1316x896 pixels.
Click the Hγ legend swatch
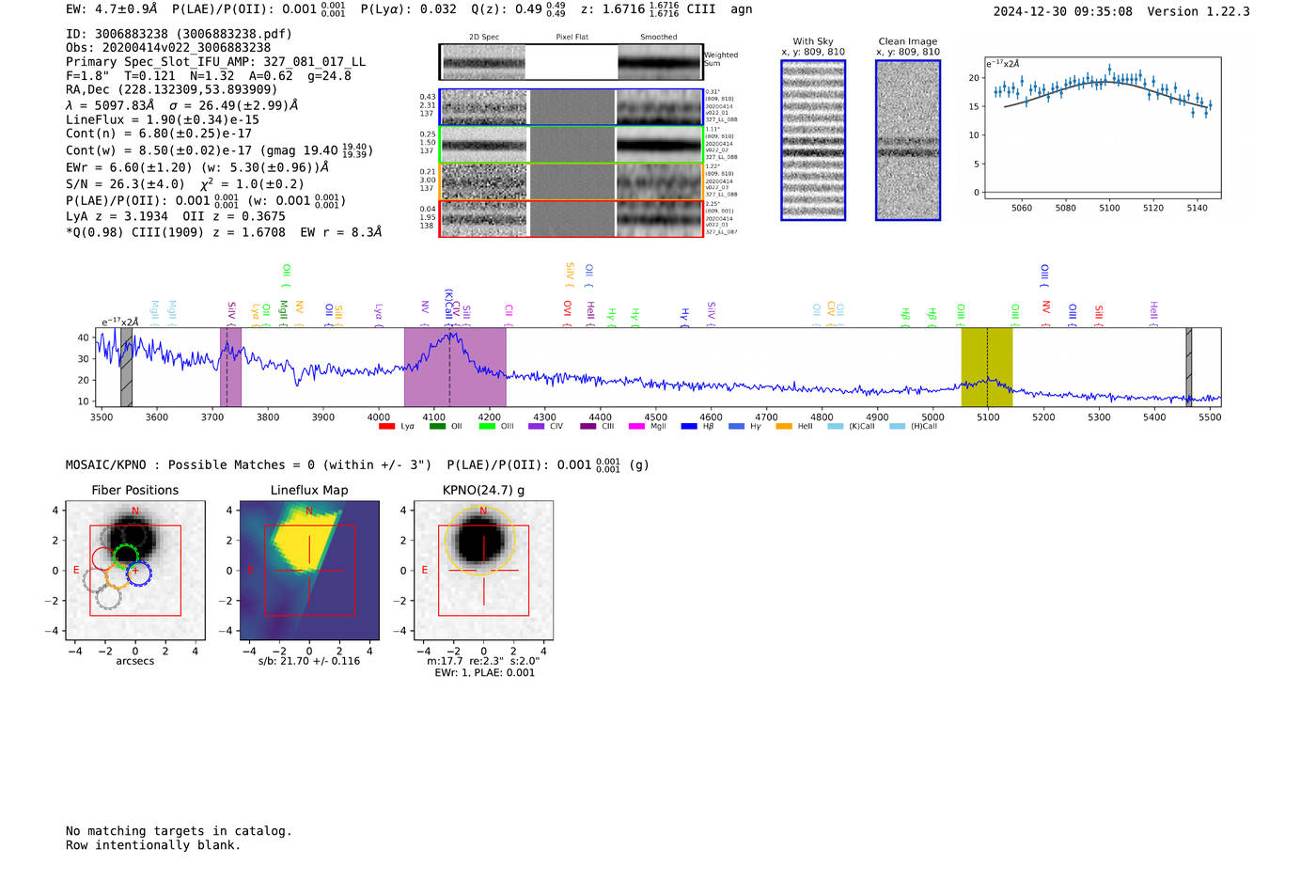[736, 426]
